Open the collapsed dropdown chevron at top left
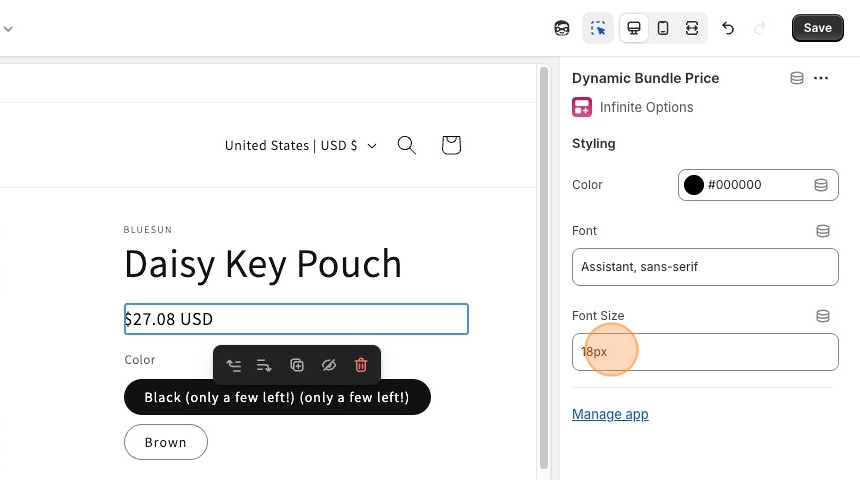This screenshot has height=480, width=860. click(8, 28)
